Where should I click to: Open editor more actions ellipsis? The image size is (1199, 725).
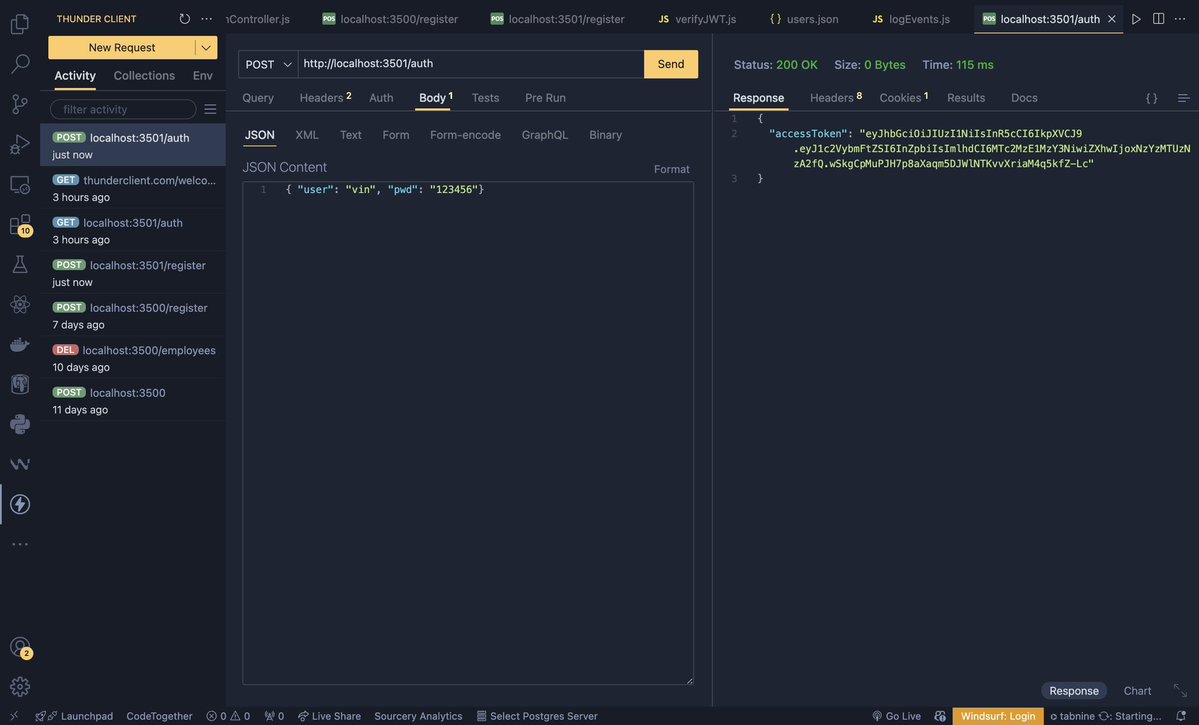click(x=1180, y=18)
